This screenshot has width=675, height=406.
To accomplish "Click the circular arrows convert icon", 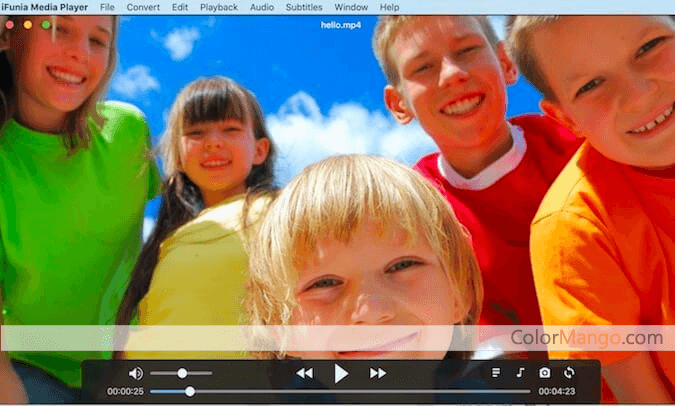I will click(x=569, y=372).
